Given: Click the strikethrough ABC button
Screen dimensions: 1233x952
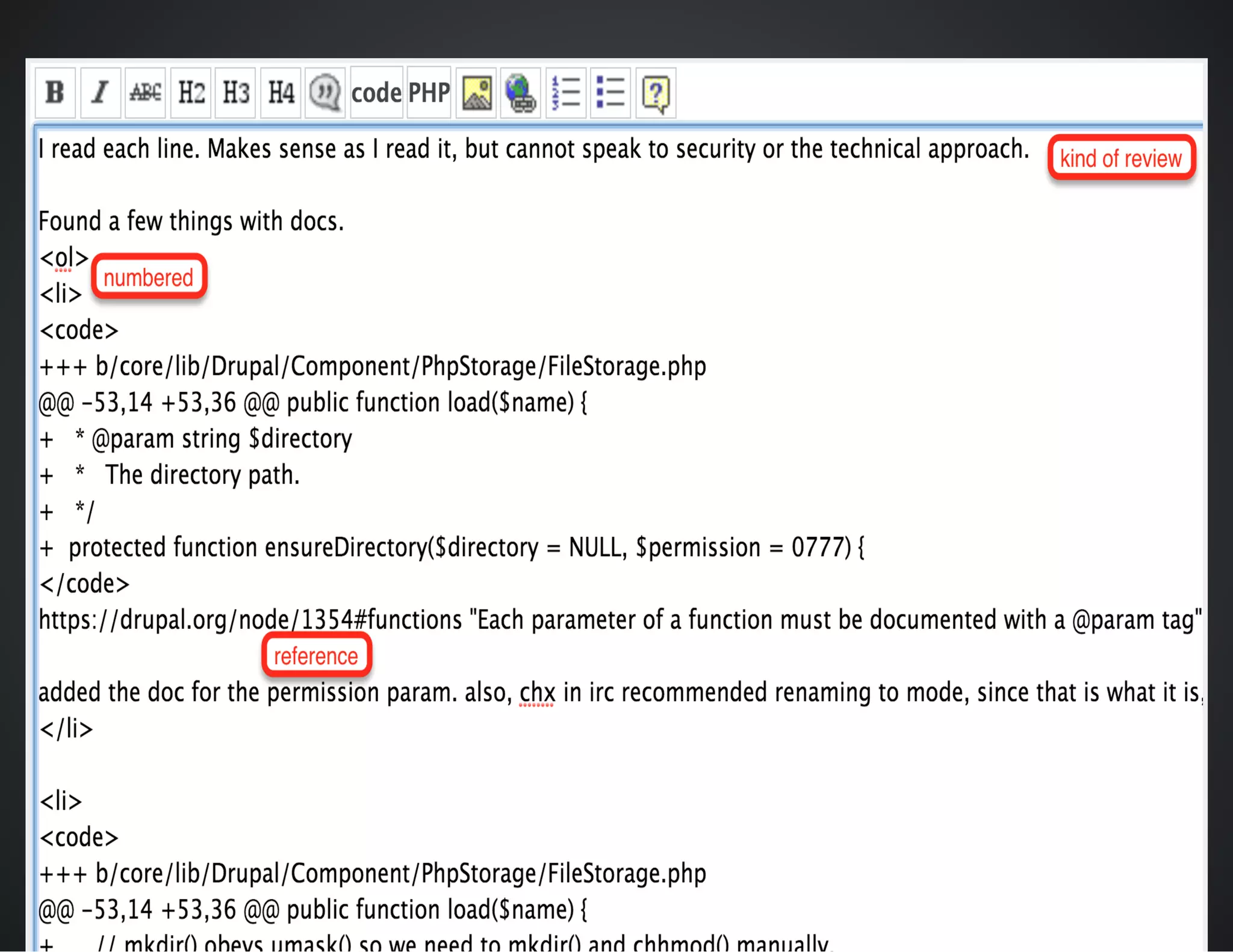Looking at the screenshot, I should tap(145, 93).
